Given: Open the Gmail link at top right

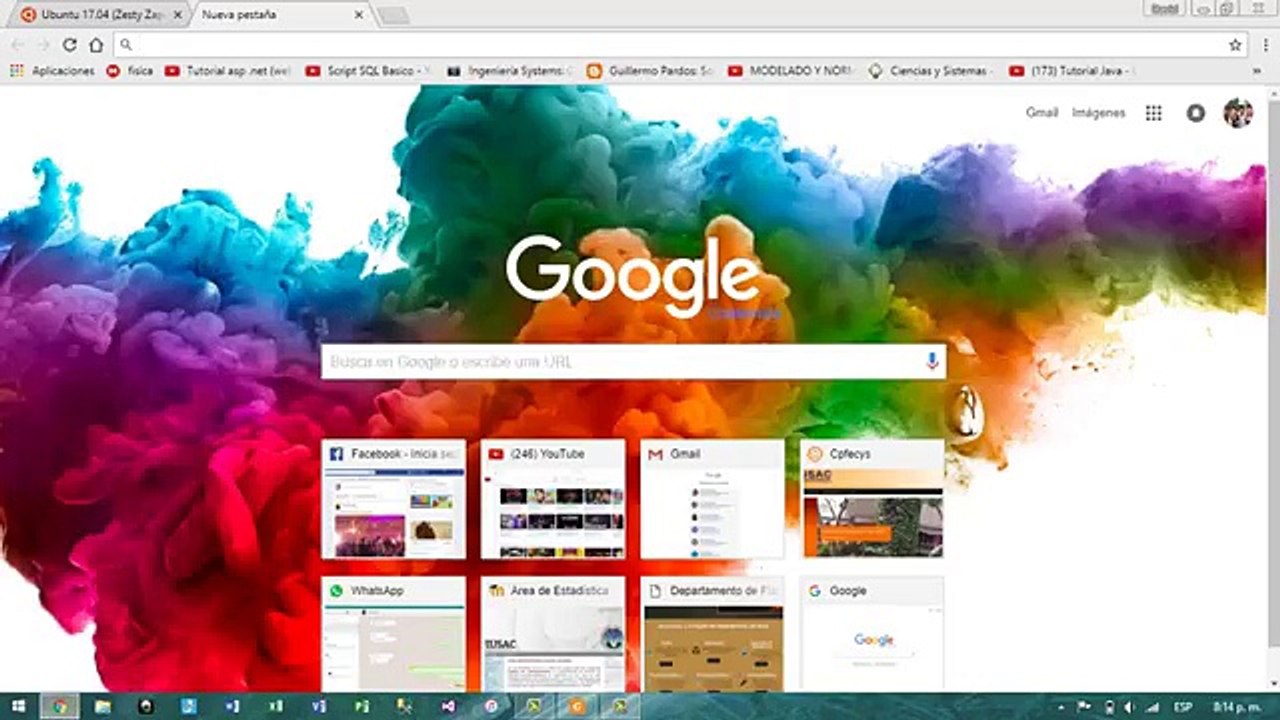Looking at the screenshot, I should [x=1041, y=113].
